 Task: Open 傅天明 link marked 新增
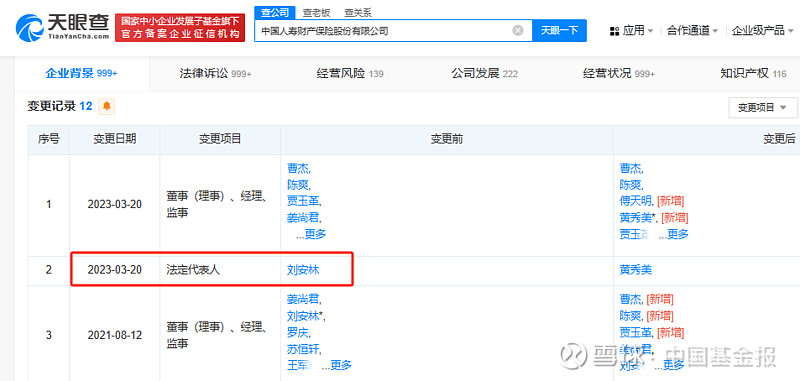point(636,201)
